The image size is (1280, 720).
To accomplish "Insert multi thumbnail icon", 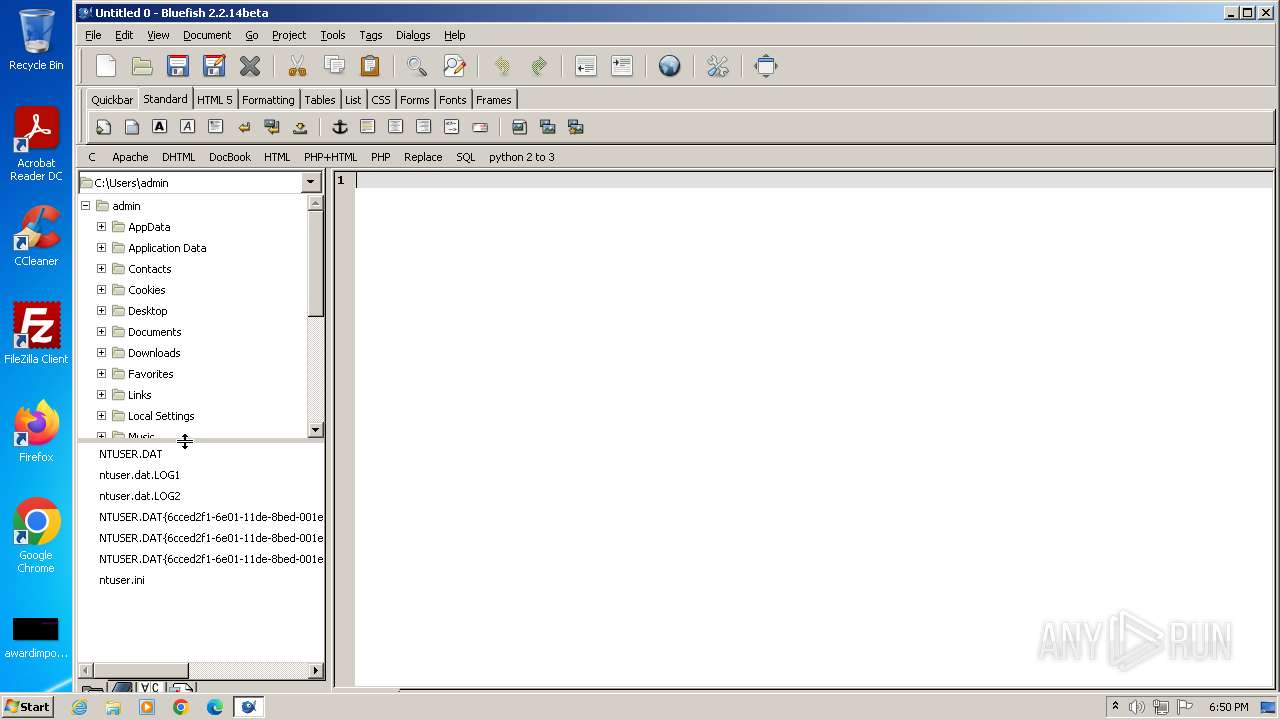I will (575, 127).
